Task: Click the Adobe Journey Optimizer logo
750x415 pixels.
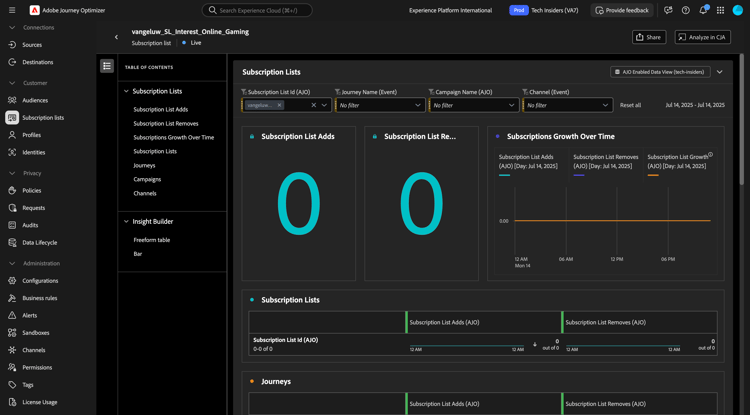Action: pos(35,10)
